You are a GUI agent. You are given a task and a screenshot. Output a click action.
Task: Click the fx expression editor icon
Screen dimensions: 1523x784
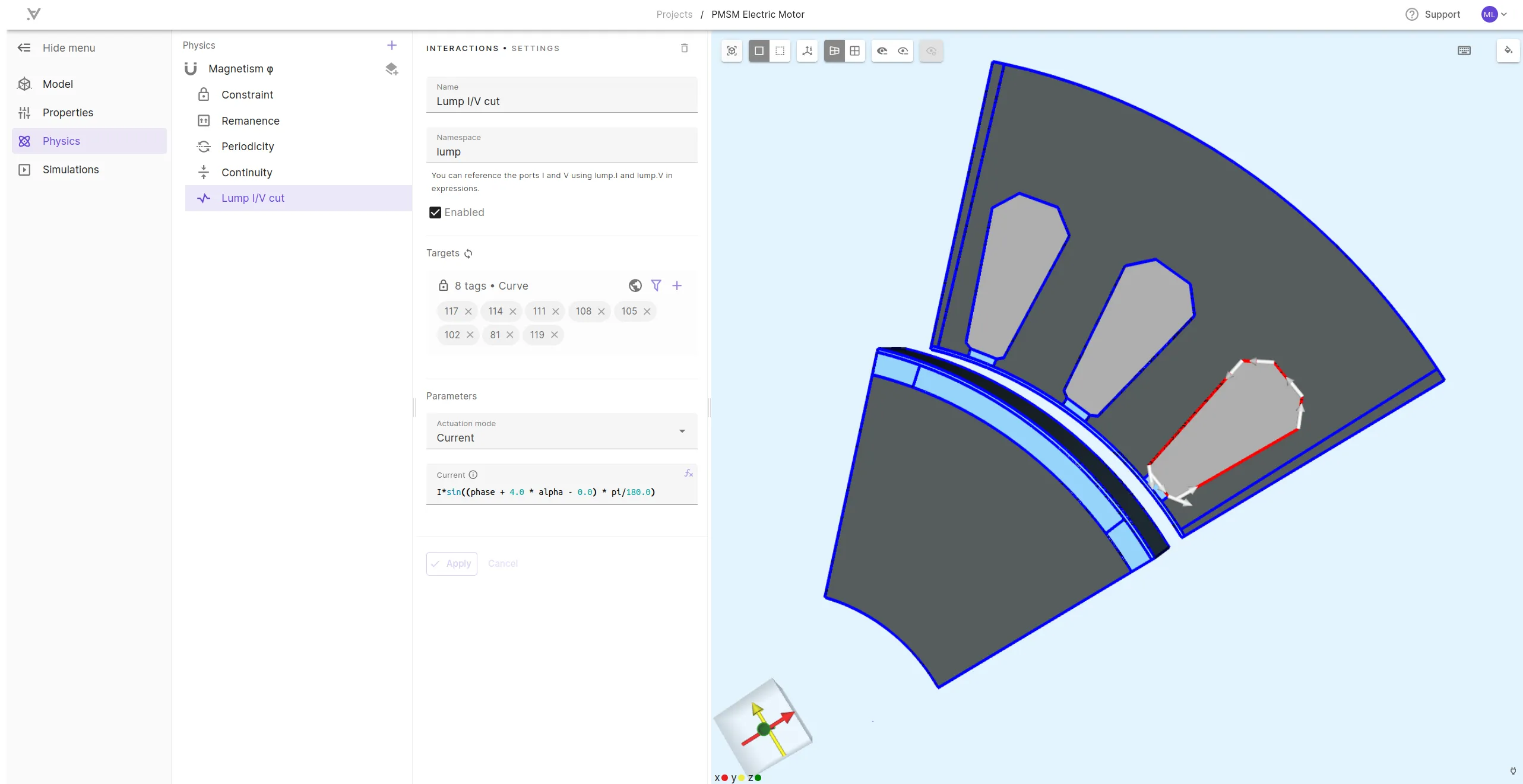pos(689,474)
